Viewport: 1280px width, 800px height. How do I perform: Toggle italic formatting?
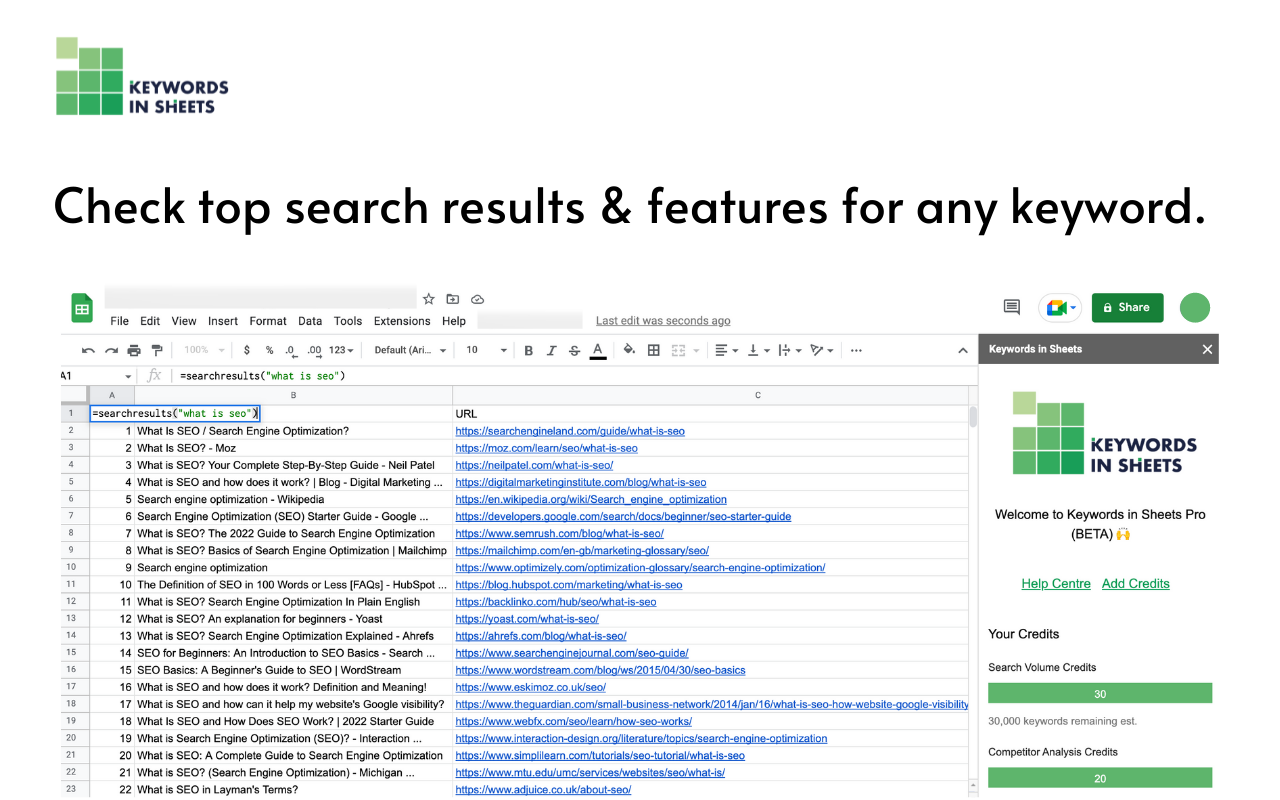pos(551,350)
